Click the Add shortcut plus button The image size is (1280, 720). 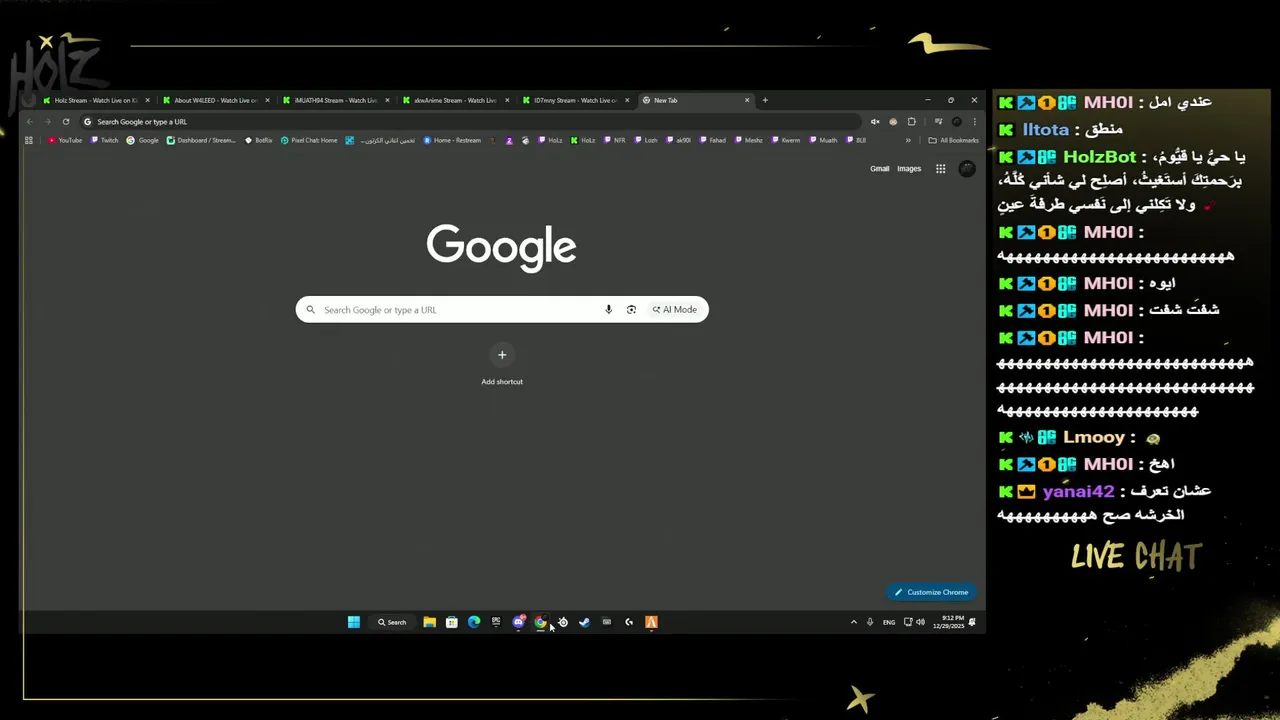(x=502, y=355)
